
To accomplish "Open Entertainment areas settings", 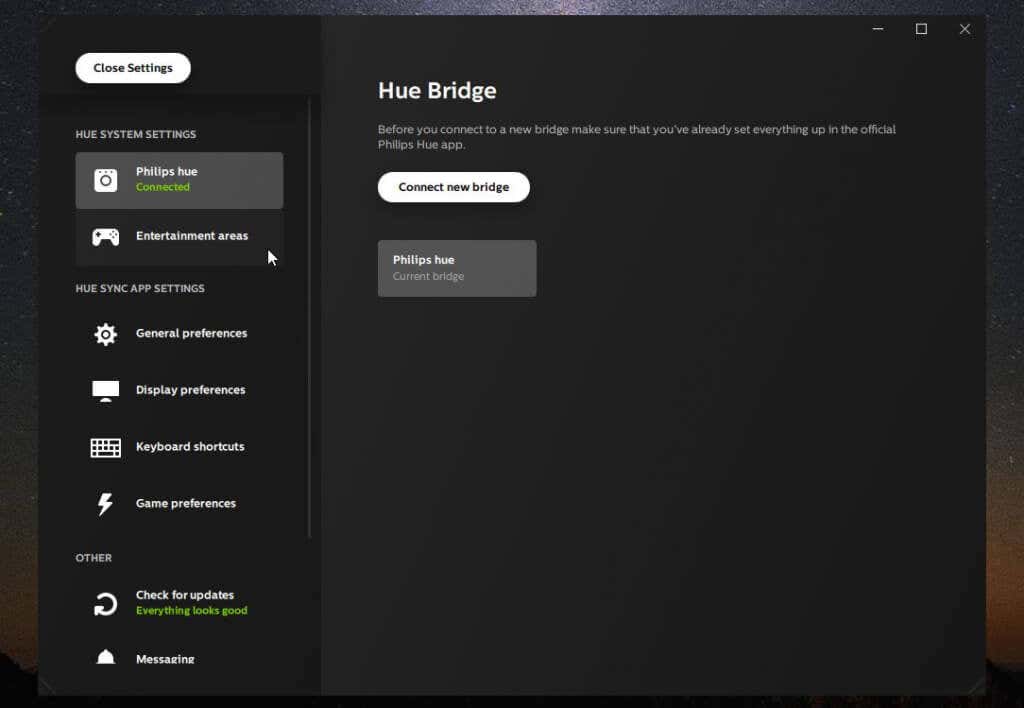I will 191,236.
